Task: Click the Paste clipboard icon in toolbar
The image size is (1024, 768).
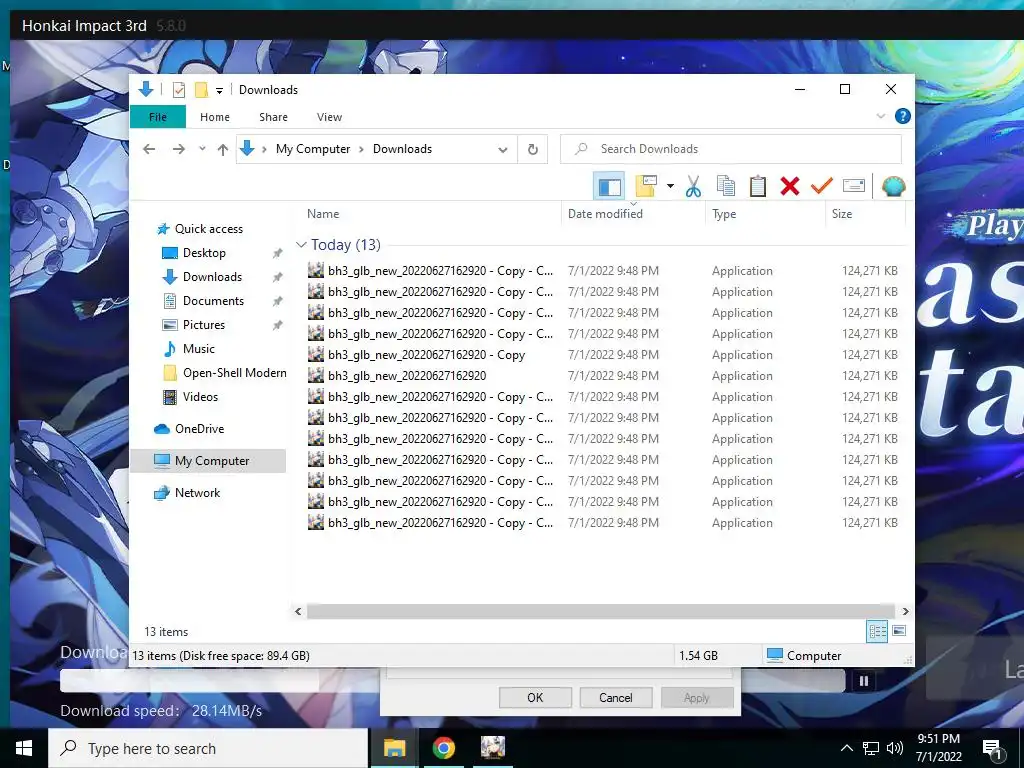Action: [758, 187]
